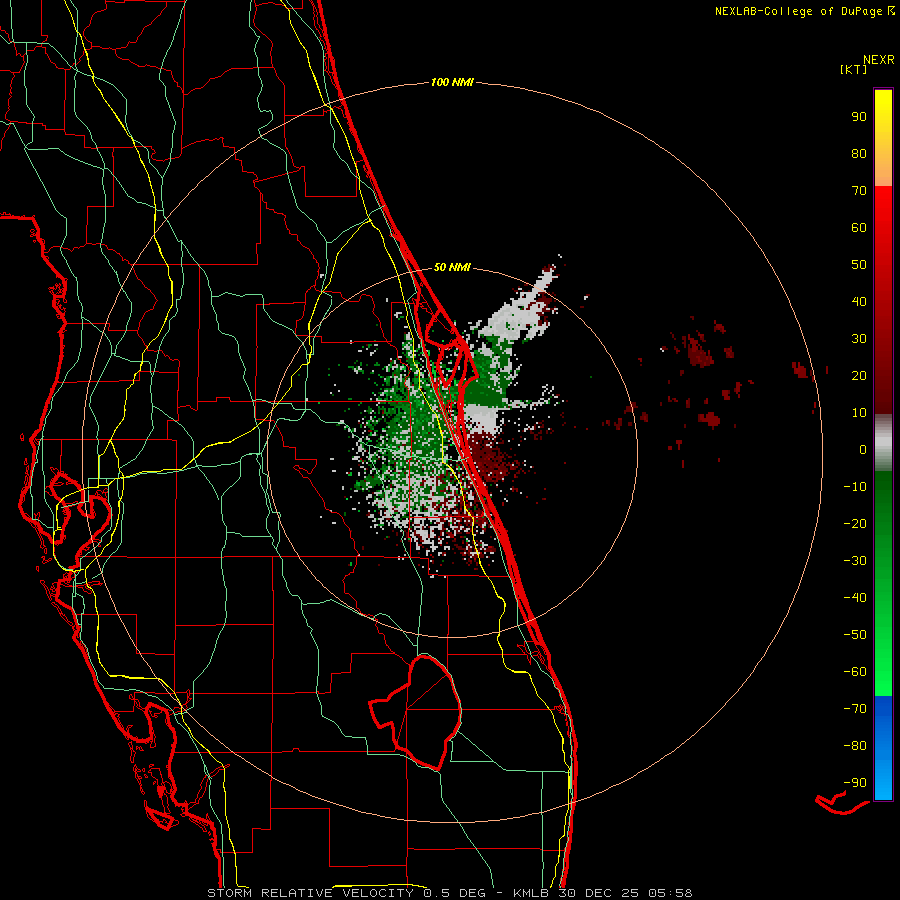900x900 pixels.
Task: Click the -90 knots scale label
Action: (x=855, y=783)
